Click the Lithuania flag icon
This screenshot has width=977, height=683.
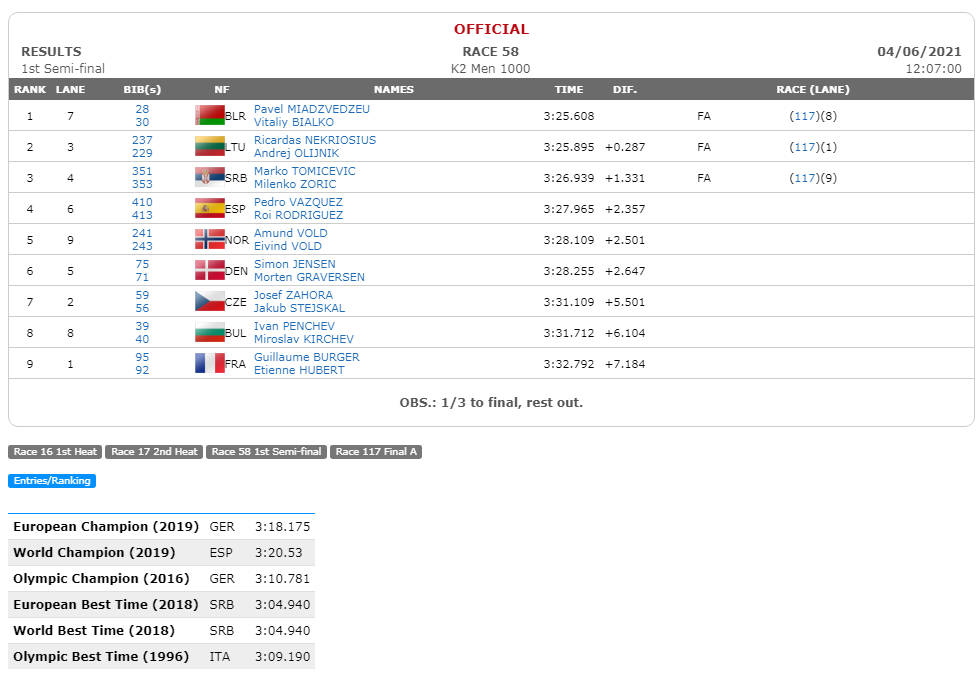click(209, 147)
